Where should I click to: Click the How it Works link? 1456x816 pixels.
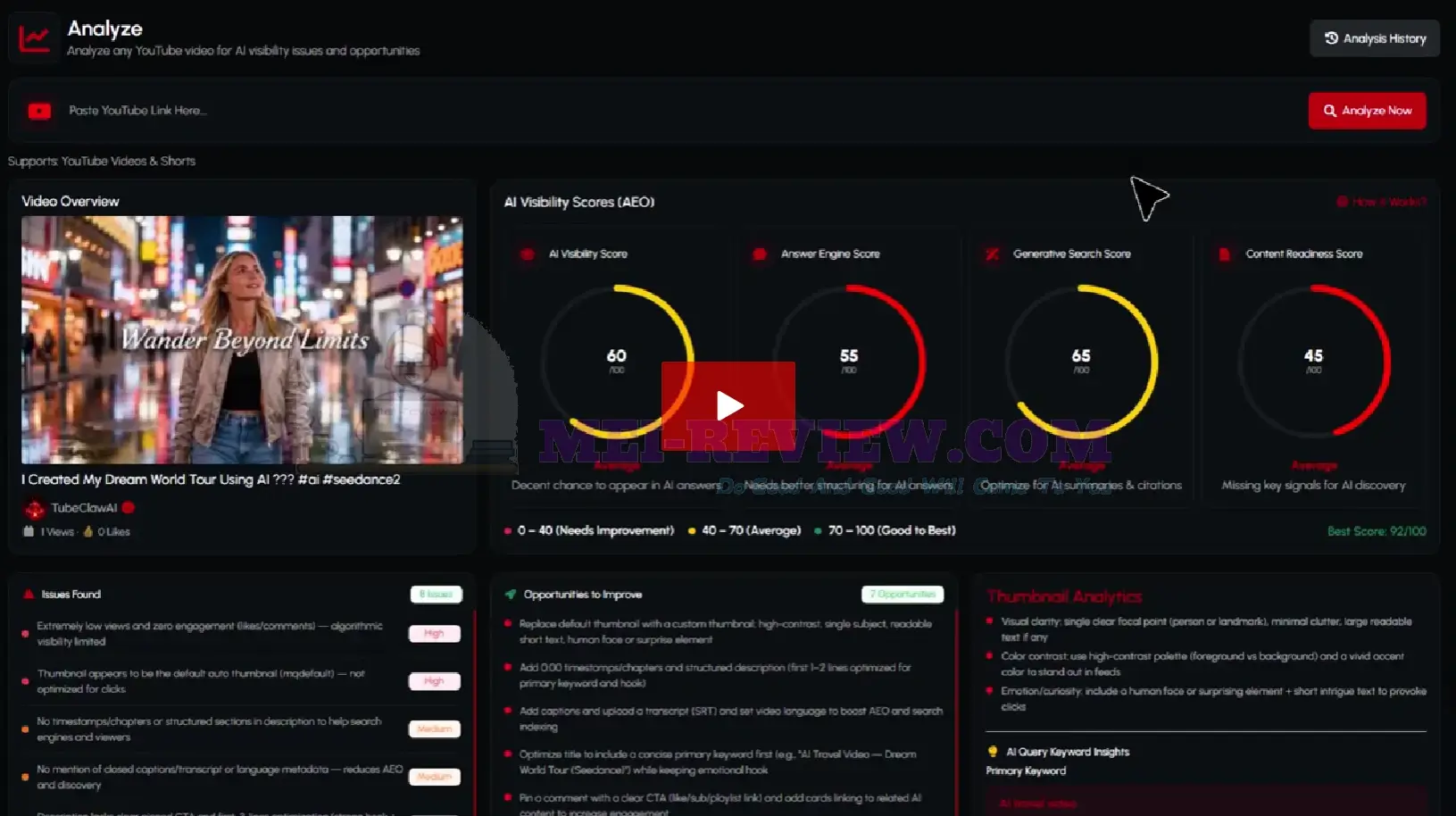click(x=1381, y=202)
